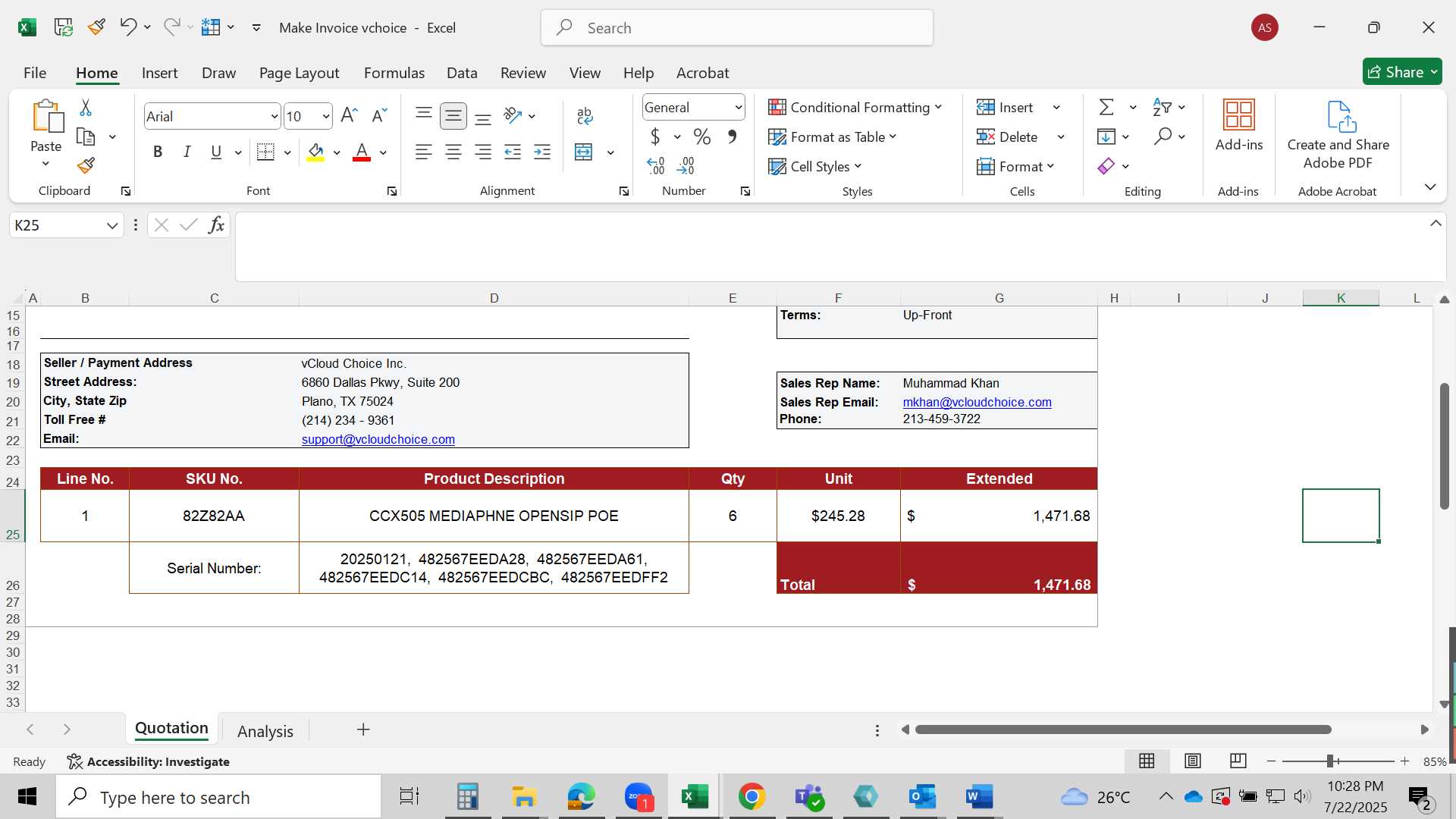Toggle Middle Align alignment
Image resolution: width=1456 pixels, height=819 pixels.
(453, 115)
